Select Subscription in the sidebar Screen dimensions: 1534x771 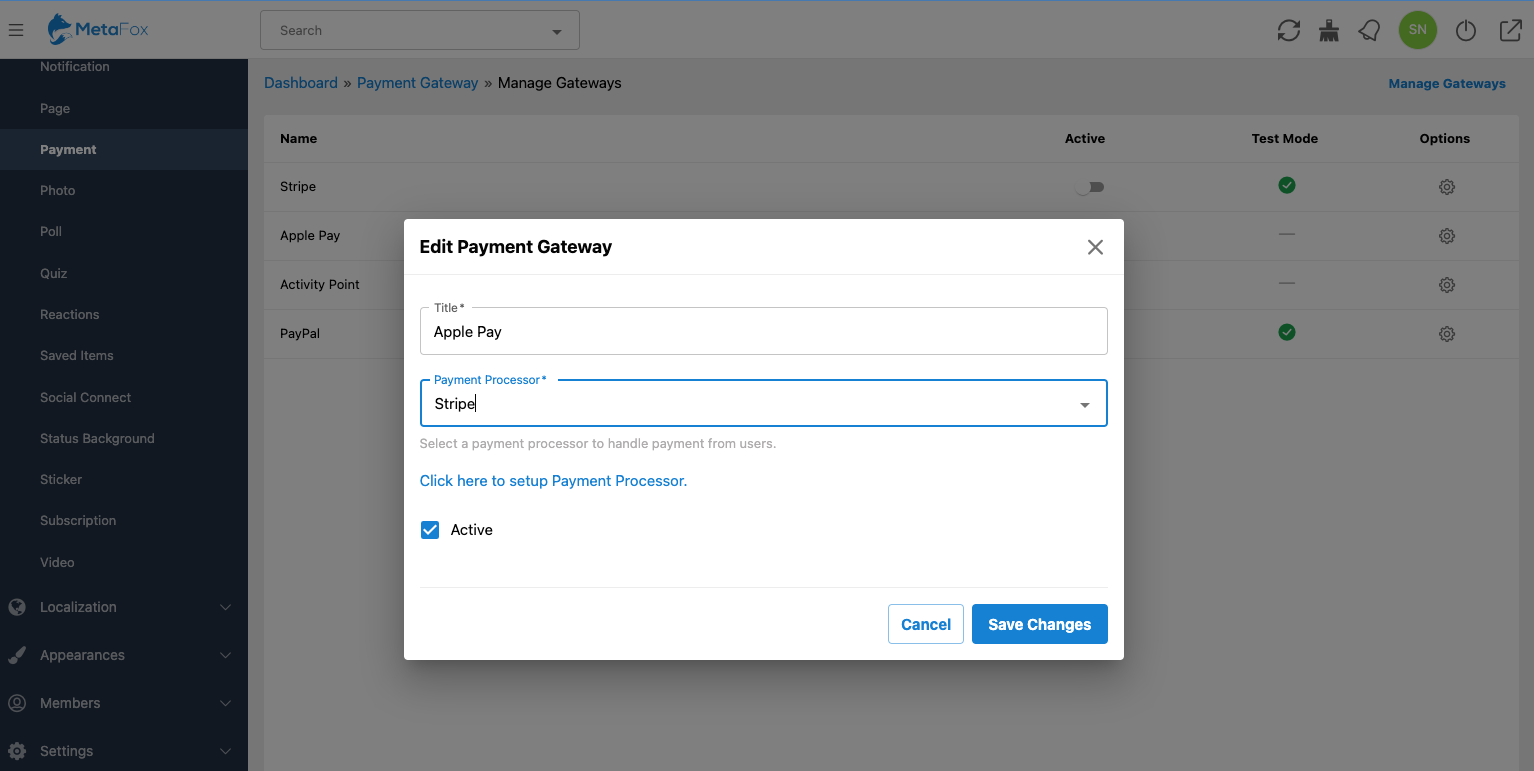(78, 520)
